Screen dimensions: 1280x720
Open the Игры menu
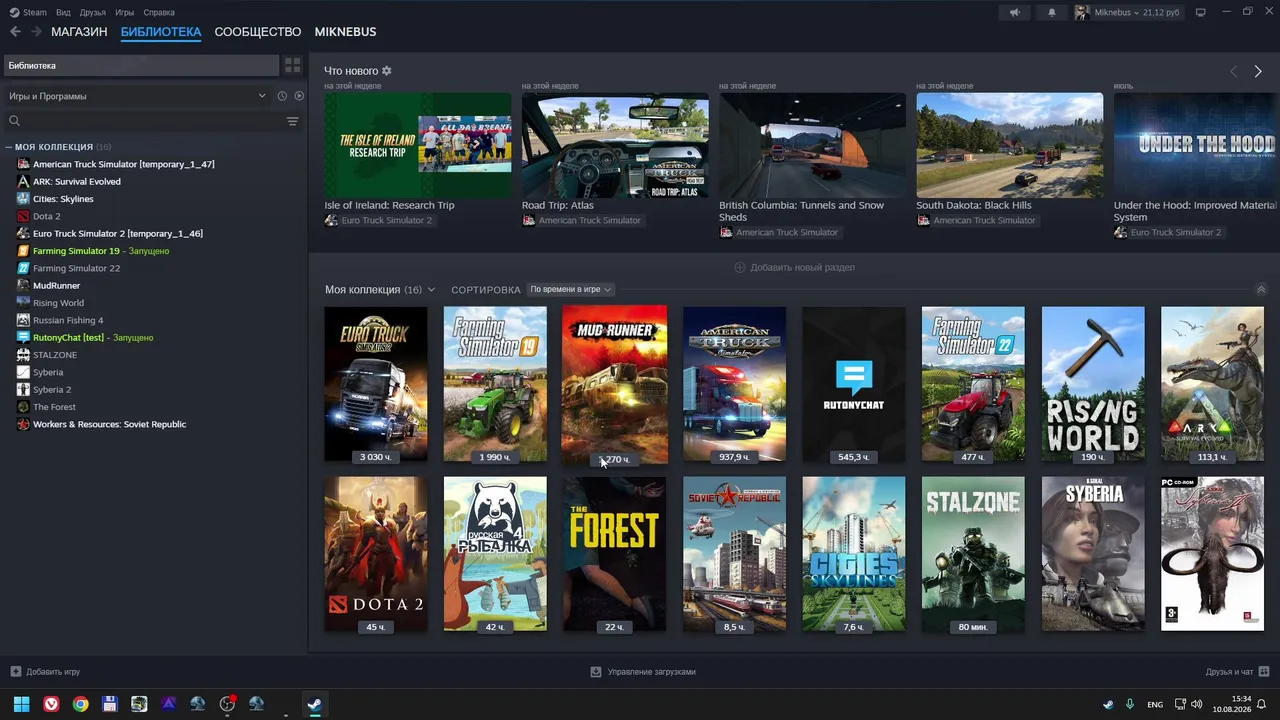125,12
